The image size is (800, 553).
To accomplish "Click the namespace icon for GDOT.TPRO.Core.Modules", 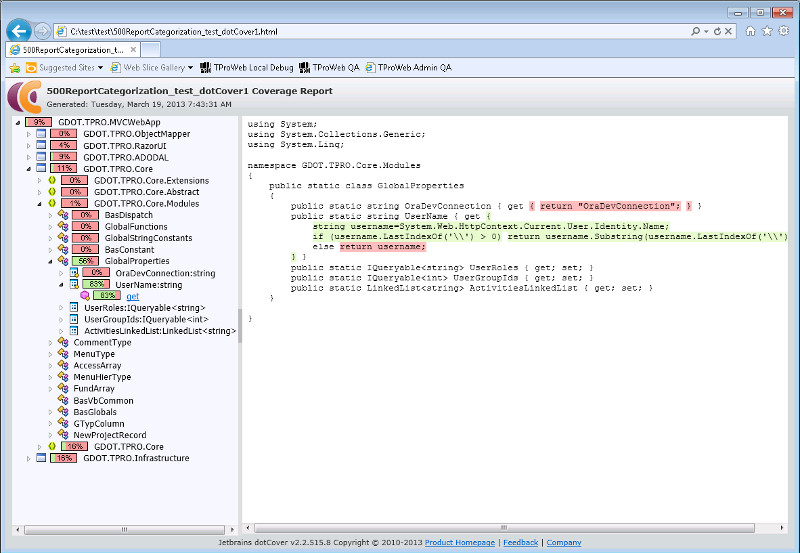I will (x=52, y=203).
